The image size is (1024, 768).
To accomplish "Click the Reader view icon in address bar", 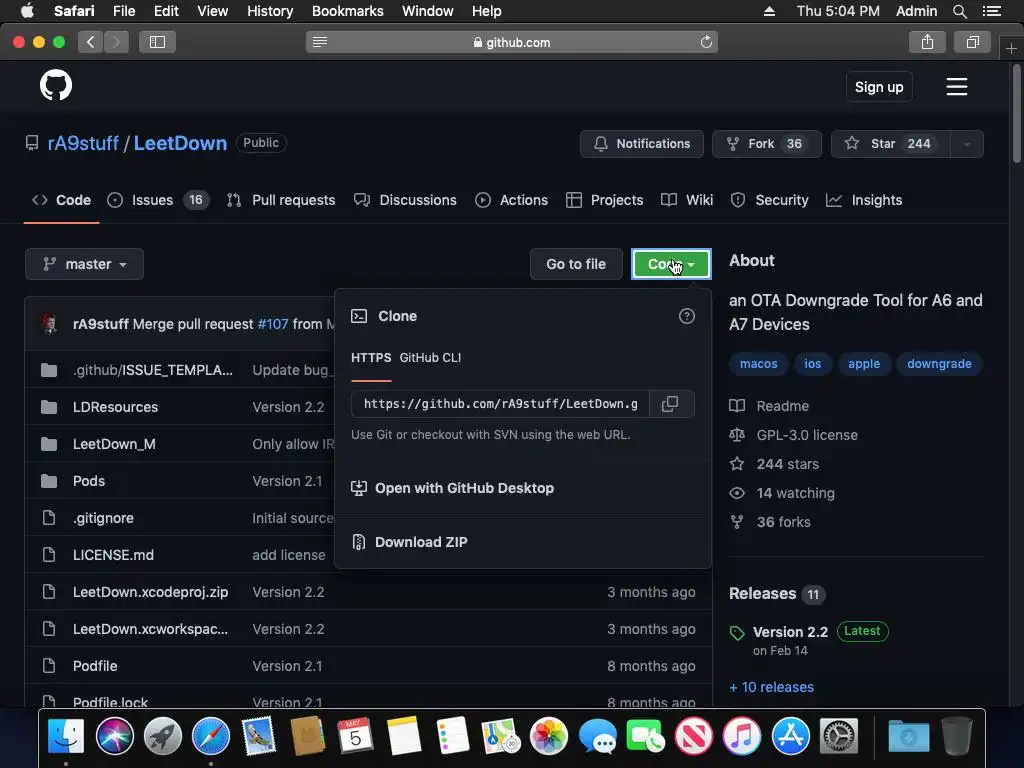I will point(320,42).
